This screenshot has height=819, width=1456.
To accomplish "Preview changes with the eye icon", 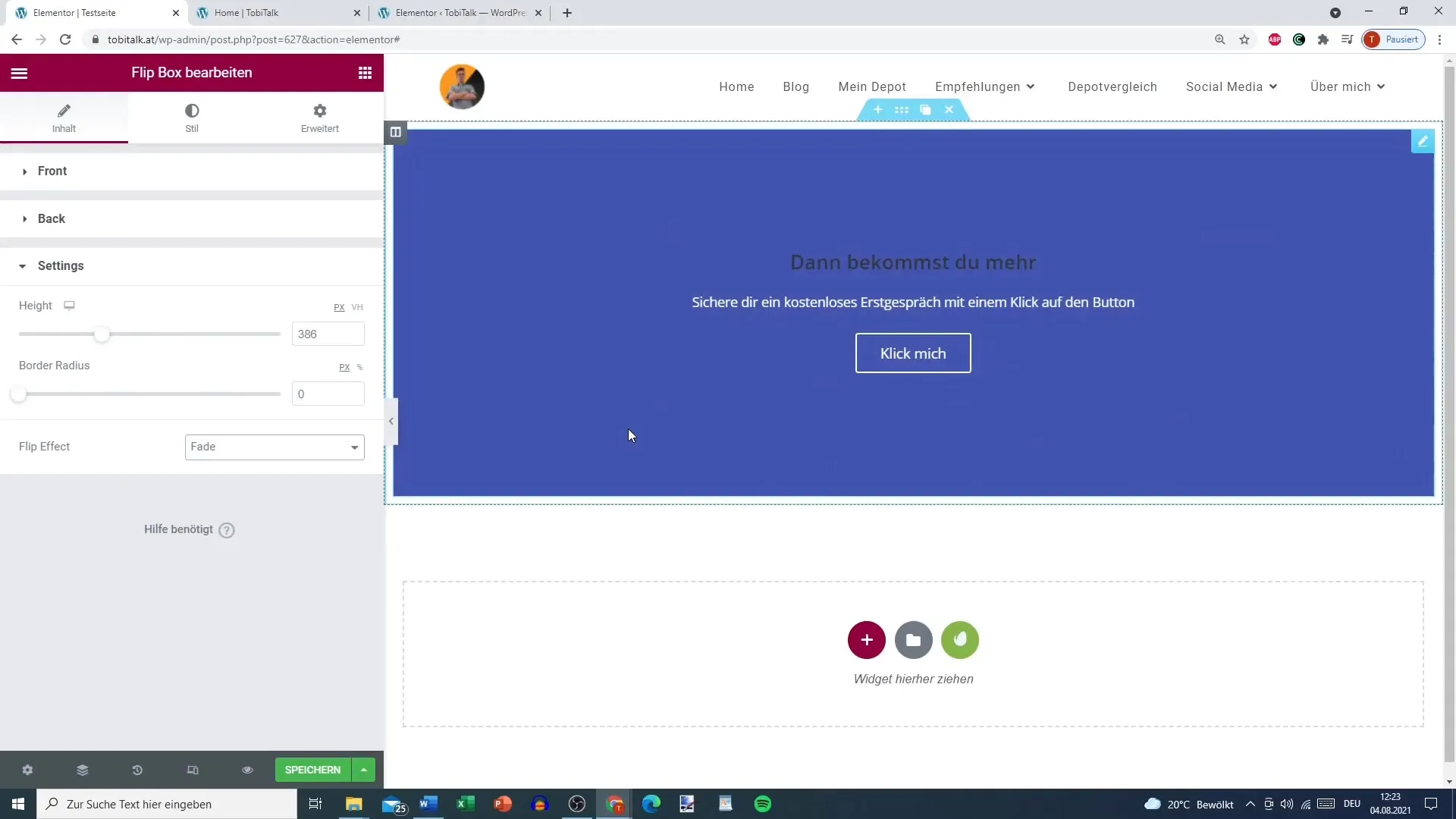I will tap(247, 770).
